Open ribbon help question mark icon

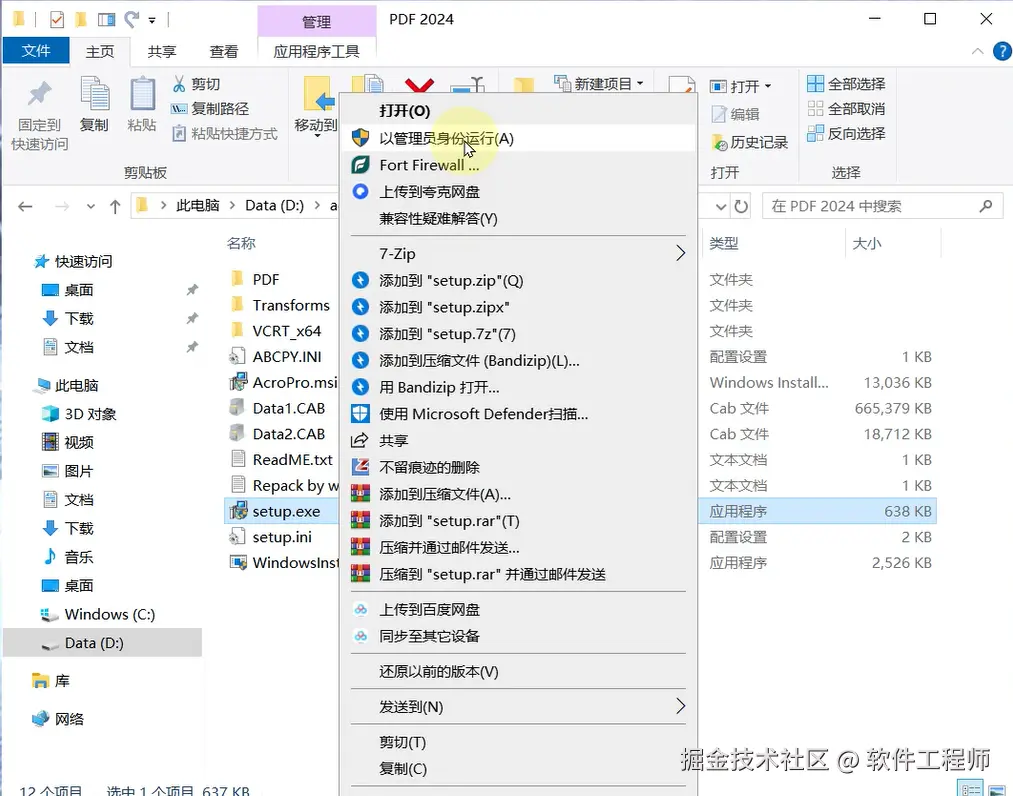pyautogui.click(x=1002, y=51)
